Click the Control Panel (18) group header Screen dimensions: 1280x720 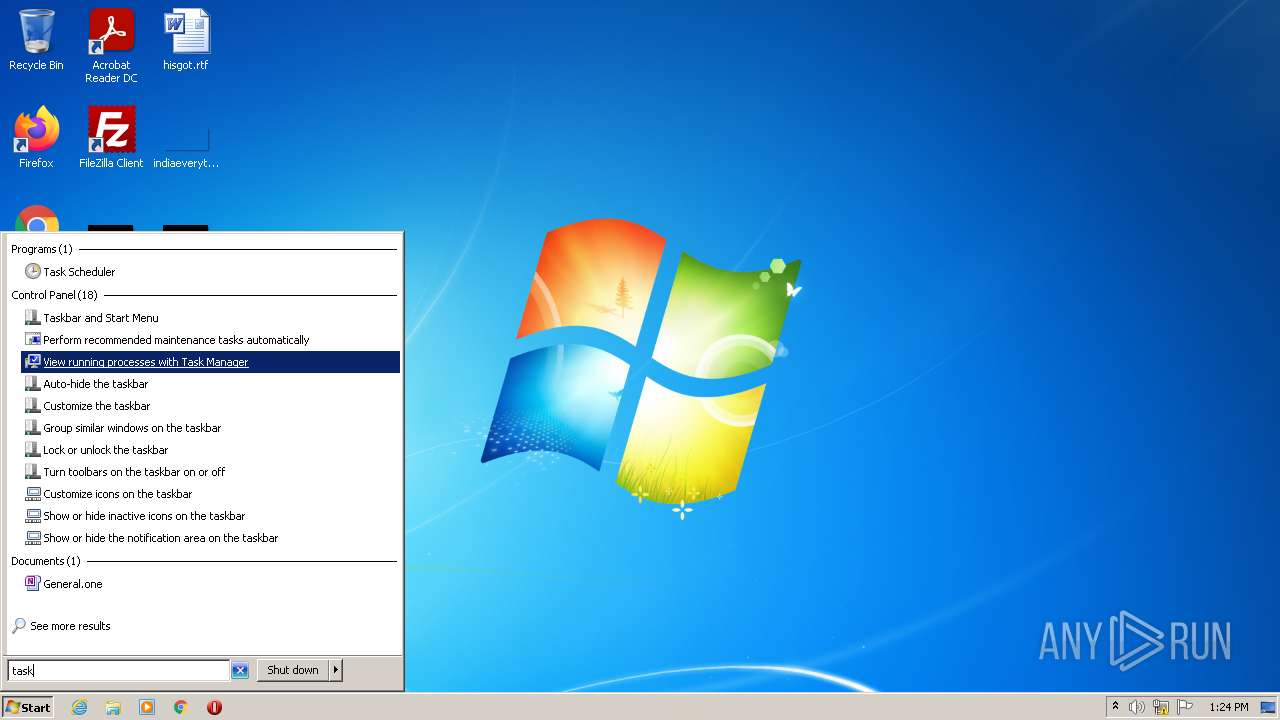click(55, 295)
